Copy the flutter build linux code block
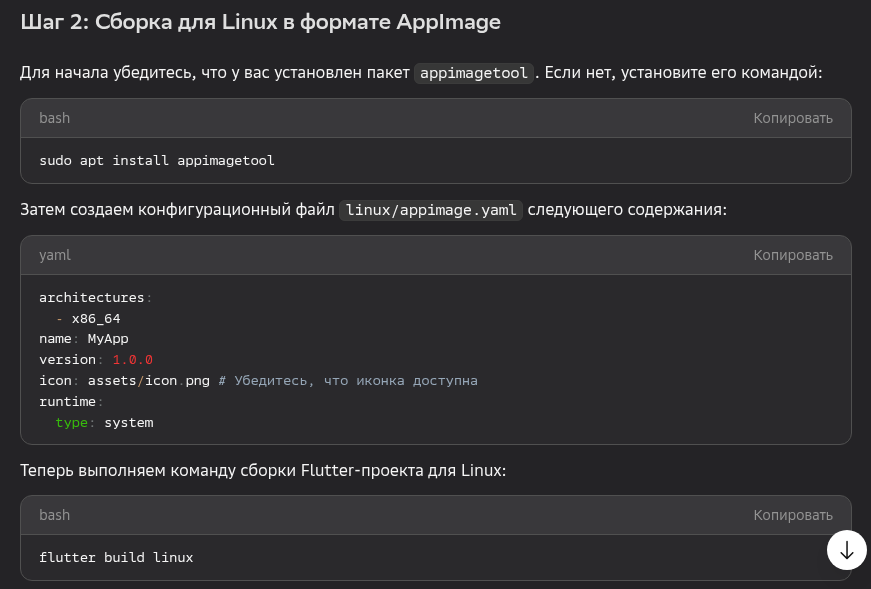 pyautogui.click(x=792, y=515)
